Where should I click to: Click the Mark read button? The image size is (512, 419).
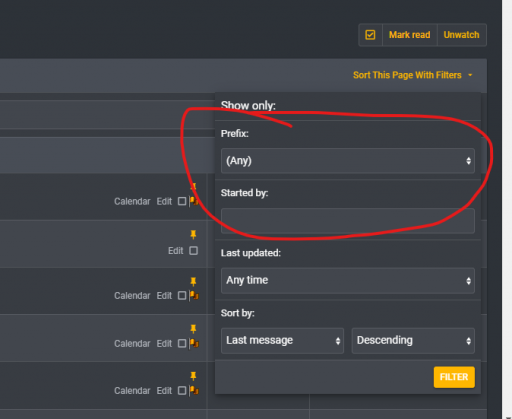409,35
